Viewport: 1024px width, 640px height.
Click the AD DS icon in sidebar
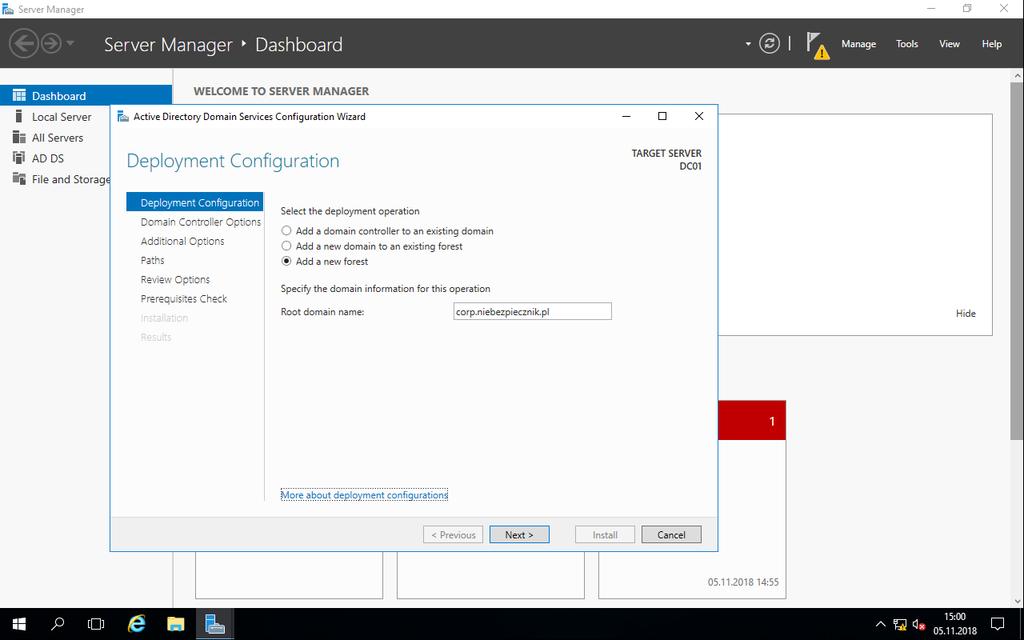(19, 158)
